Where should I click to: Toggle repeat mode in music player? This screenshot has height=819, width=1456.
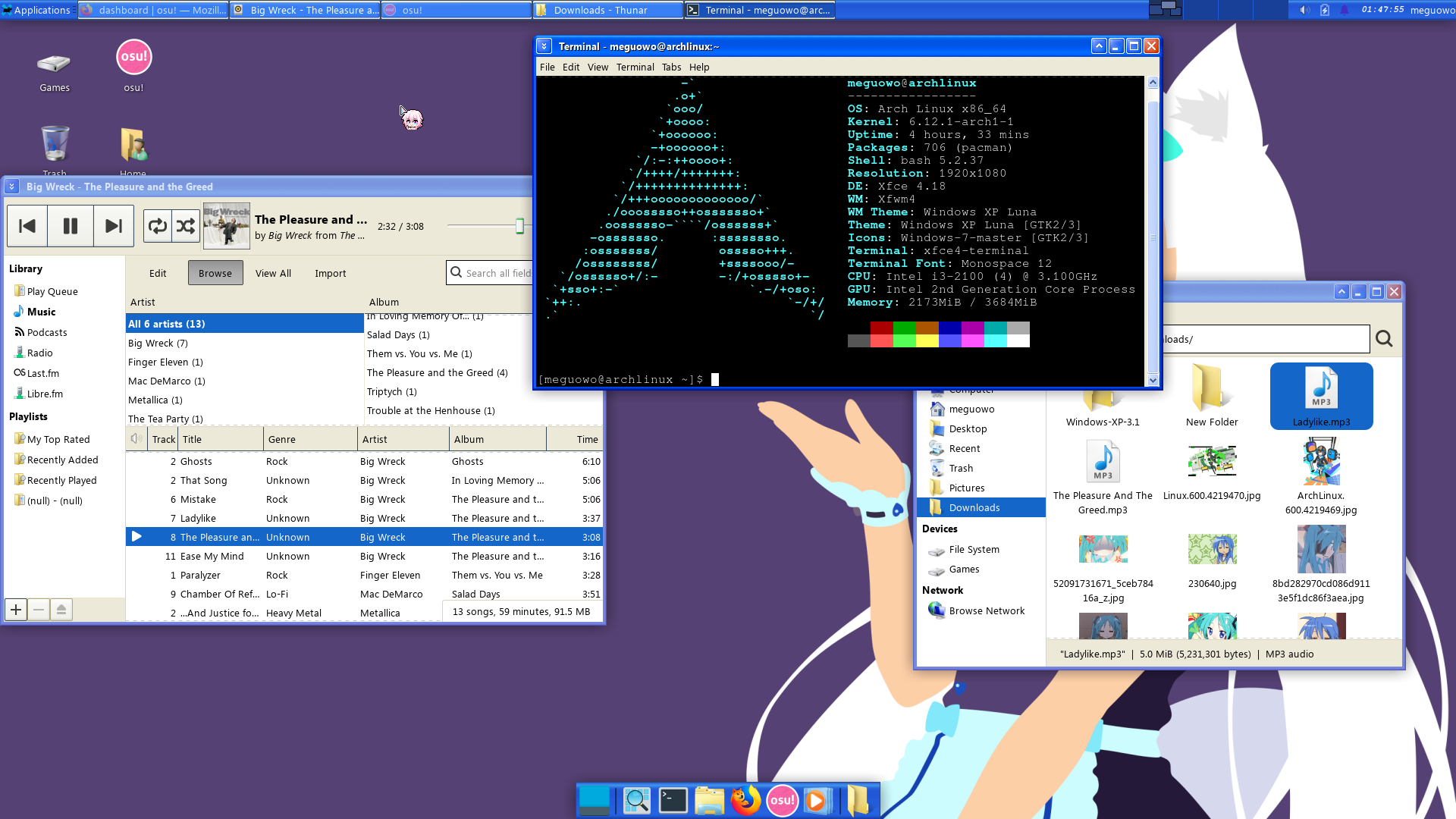pyautogui.click(x=158, y=226)
